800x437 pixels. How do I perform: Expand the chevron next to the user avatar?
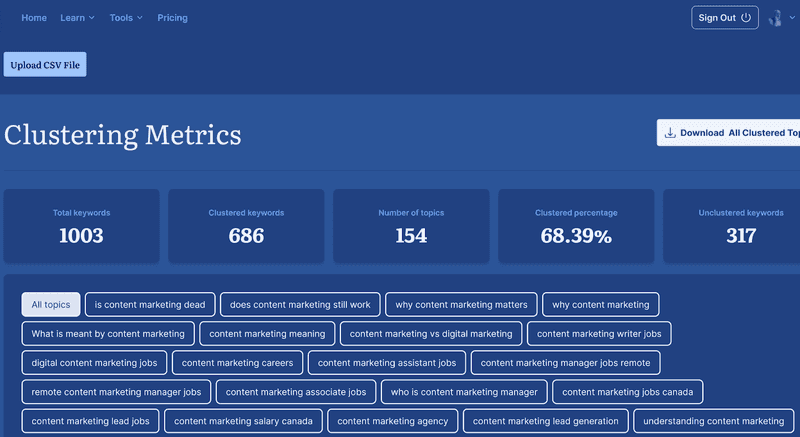792,17
